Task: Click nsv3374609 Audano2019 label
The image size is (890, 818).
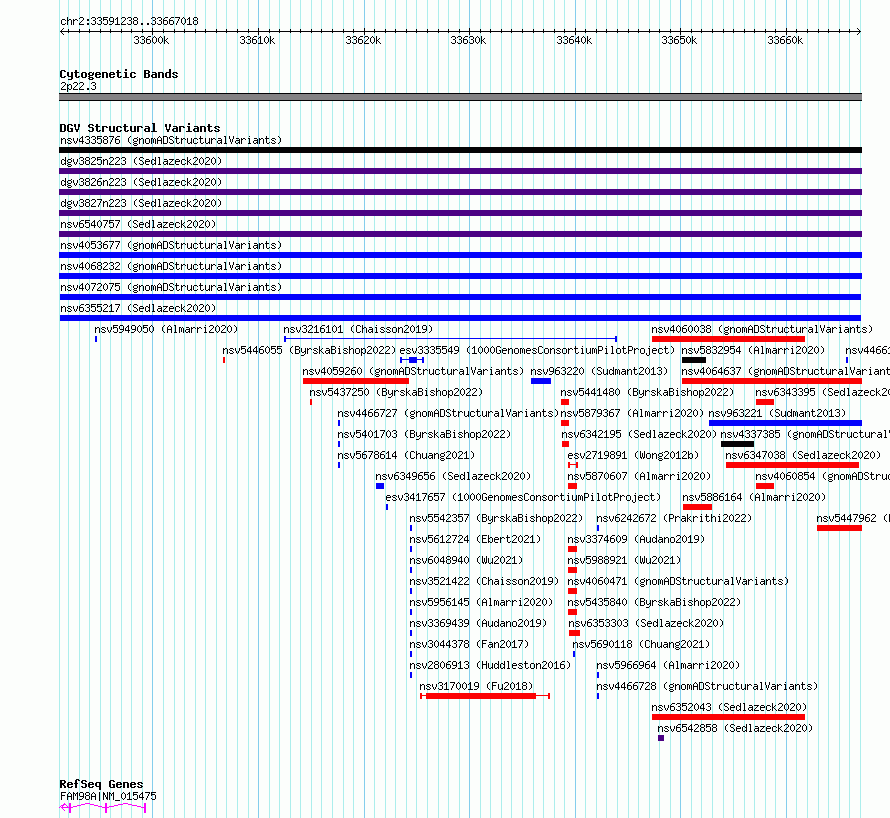Action: click(x=636, y=539)
